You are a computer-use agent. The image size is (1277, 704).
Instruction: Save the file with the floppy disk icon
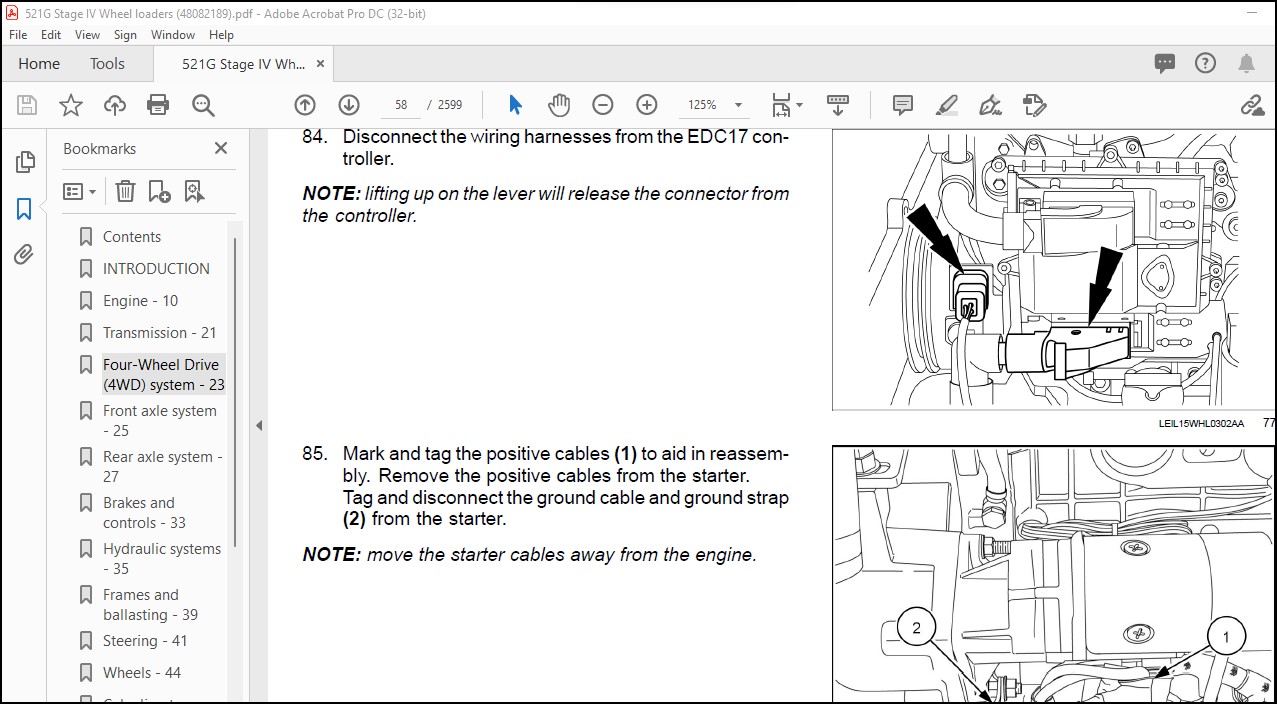pyautogui.click(x=27, y=105)
